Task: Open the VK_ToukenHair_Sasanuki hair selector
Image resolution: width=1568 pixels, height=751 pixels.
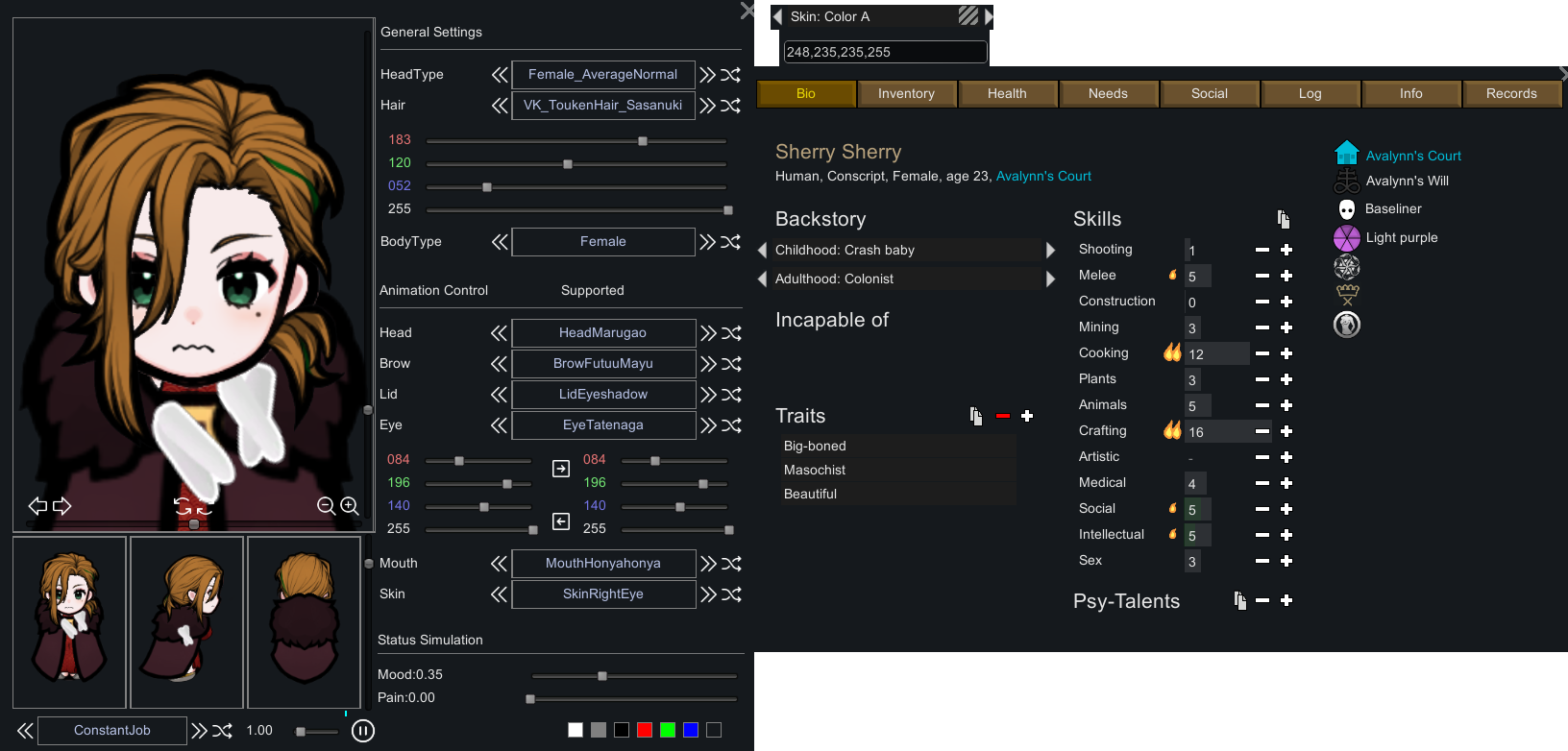Action: point(603,106)
